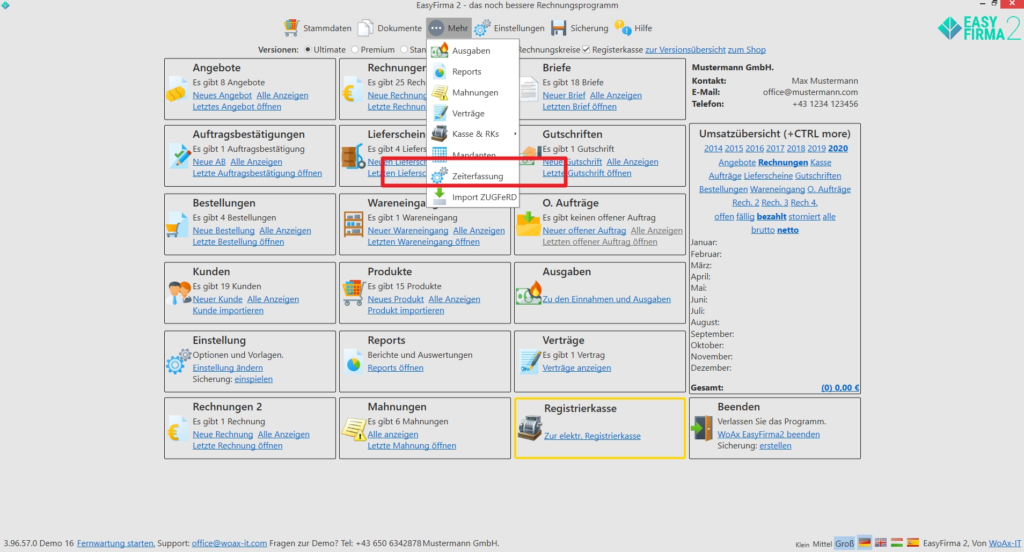1024x552 pixels.
Task: Open Zur elektr. Registrierkasse link
Action: [592, 436]
